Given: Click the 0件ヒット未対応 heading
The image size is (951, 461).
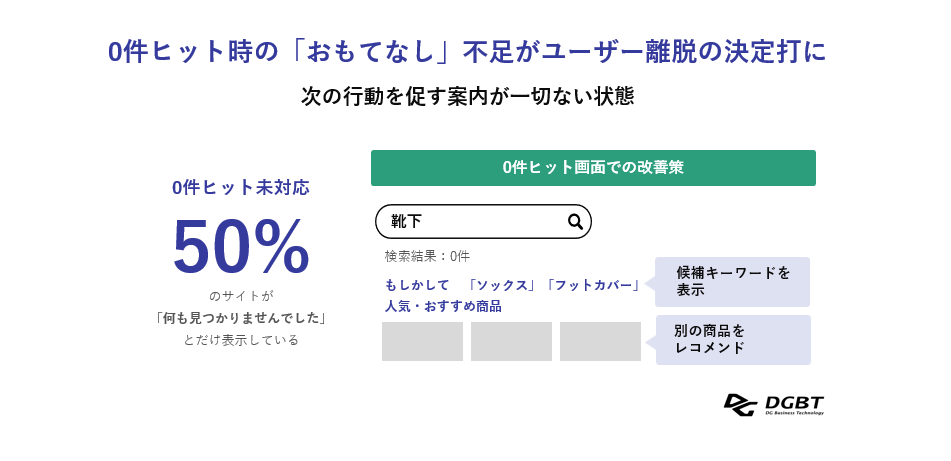Looking at the screenshot, I should click(241, 188).
